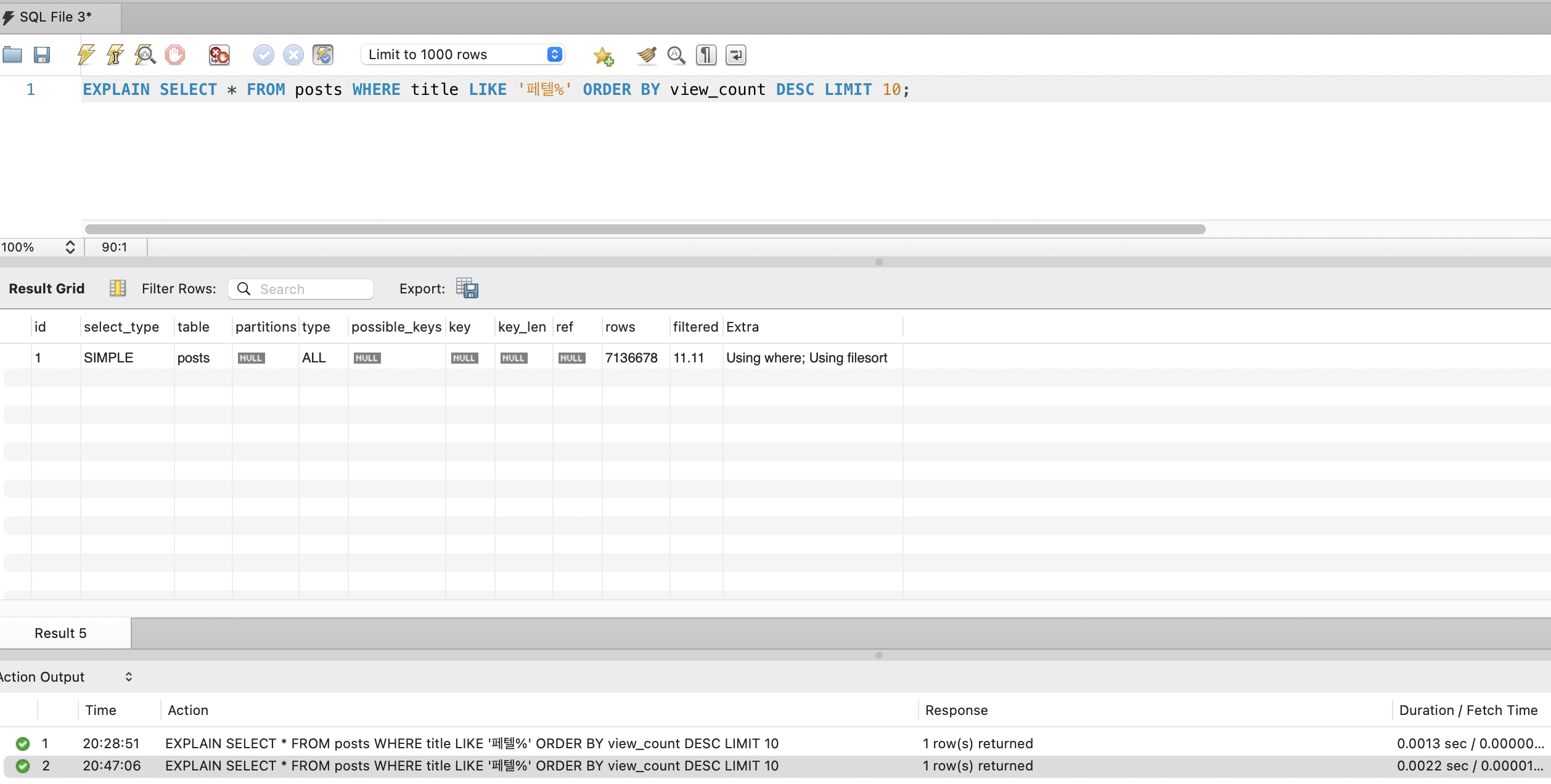Toggle auto-commit mode button
This screenshot has width=1551, height=784.
pos(322,55)
